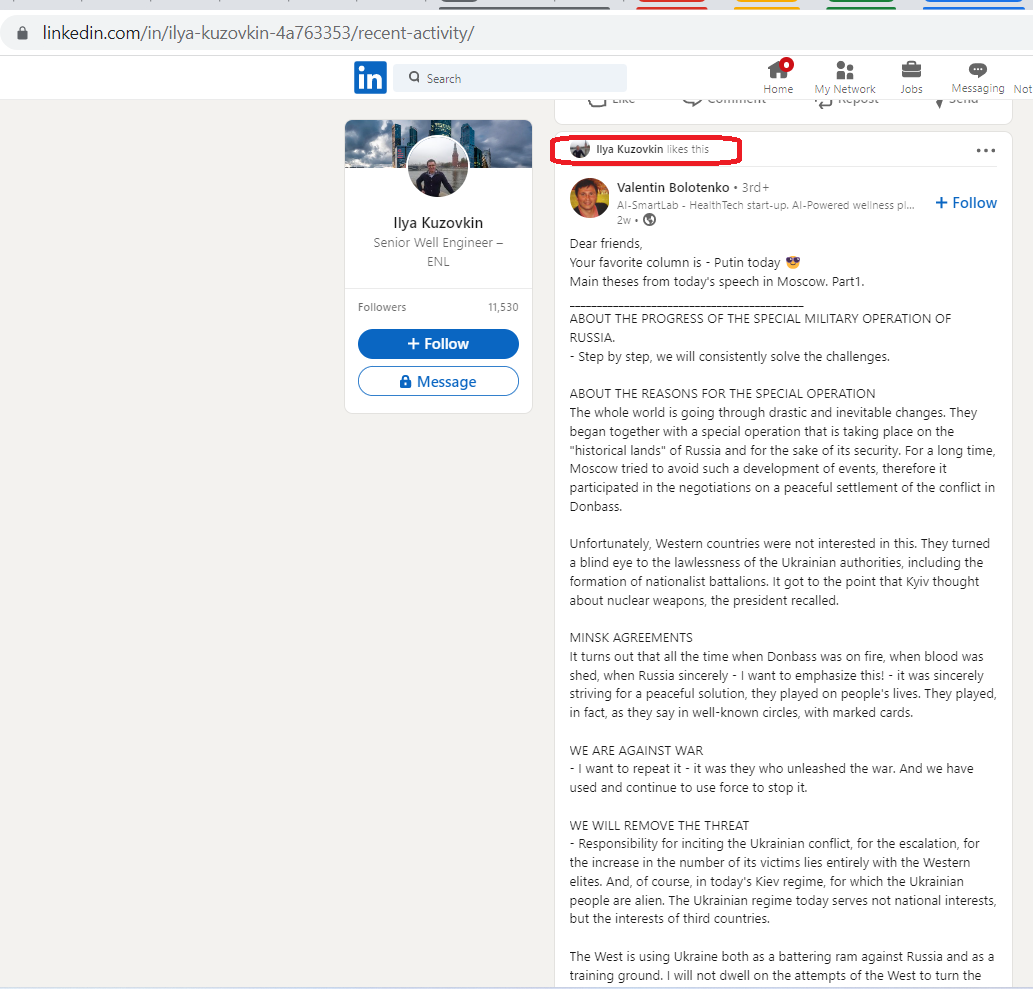
Task: Follow Valentin Bolotenko
Action: tap(966, 203)
